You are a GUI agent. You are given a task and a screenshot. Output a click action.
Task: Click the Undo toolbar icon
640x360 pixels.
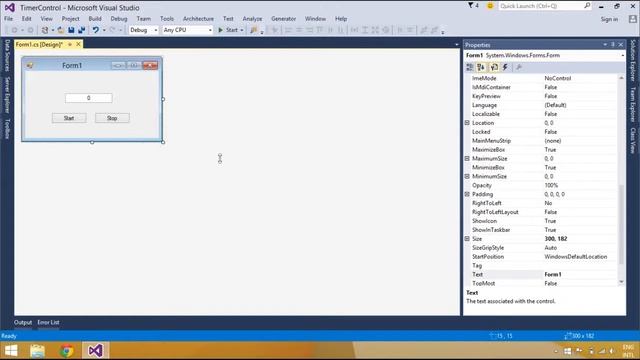[x=96, y=30]
